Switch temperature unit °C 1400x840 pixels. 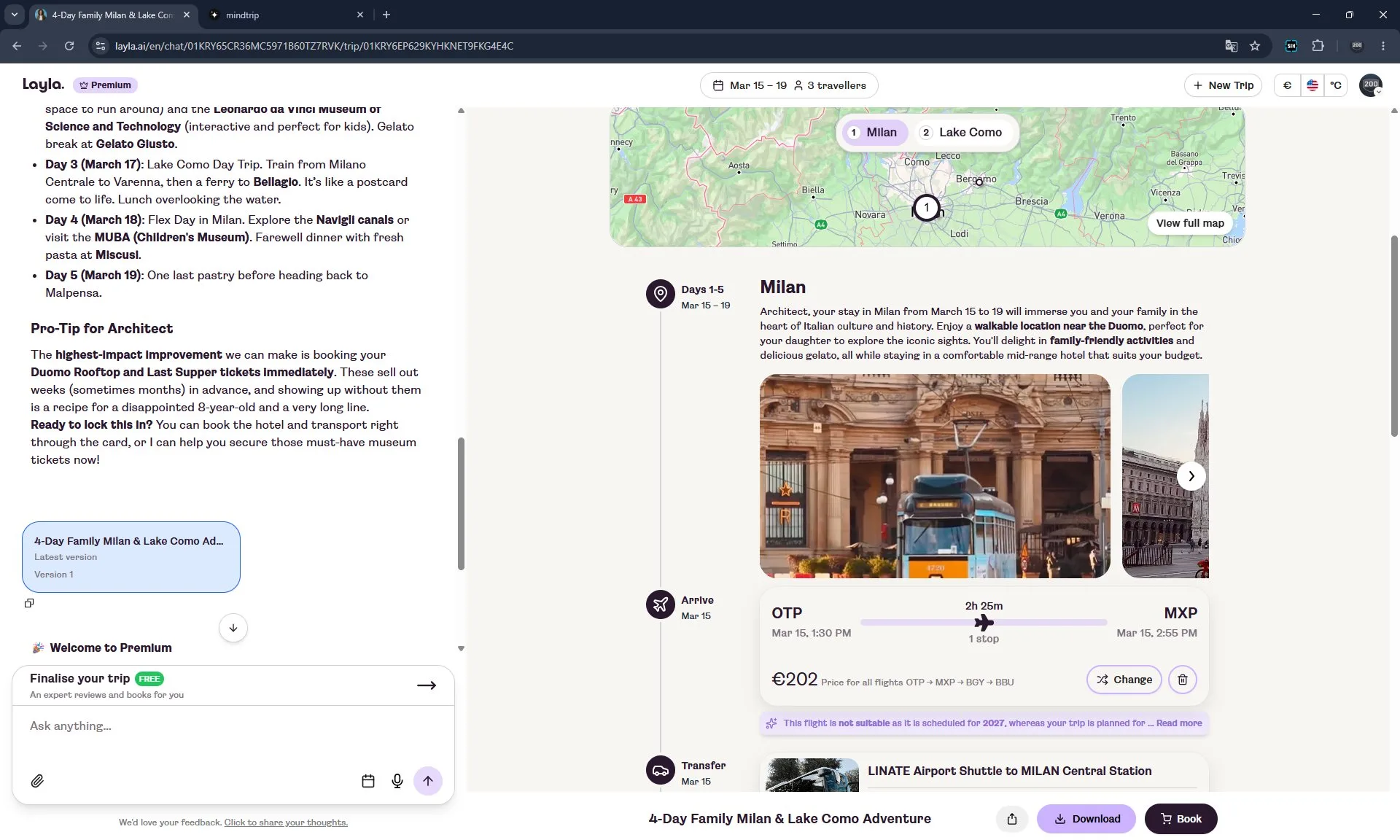coord(1335,85)
